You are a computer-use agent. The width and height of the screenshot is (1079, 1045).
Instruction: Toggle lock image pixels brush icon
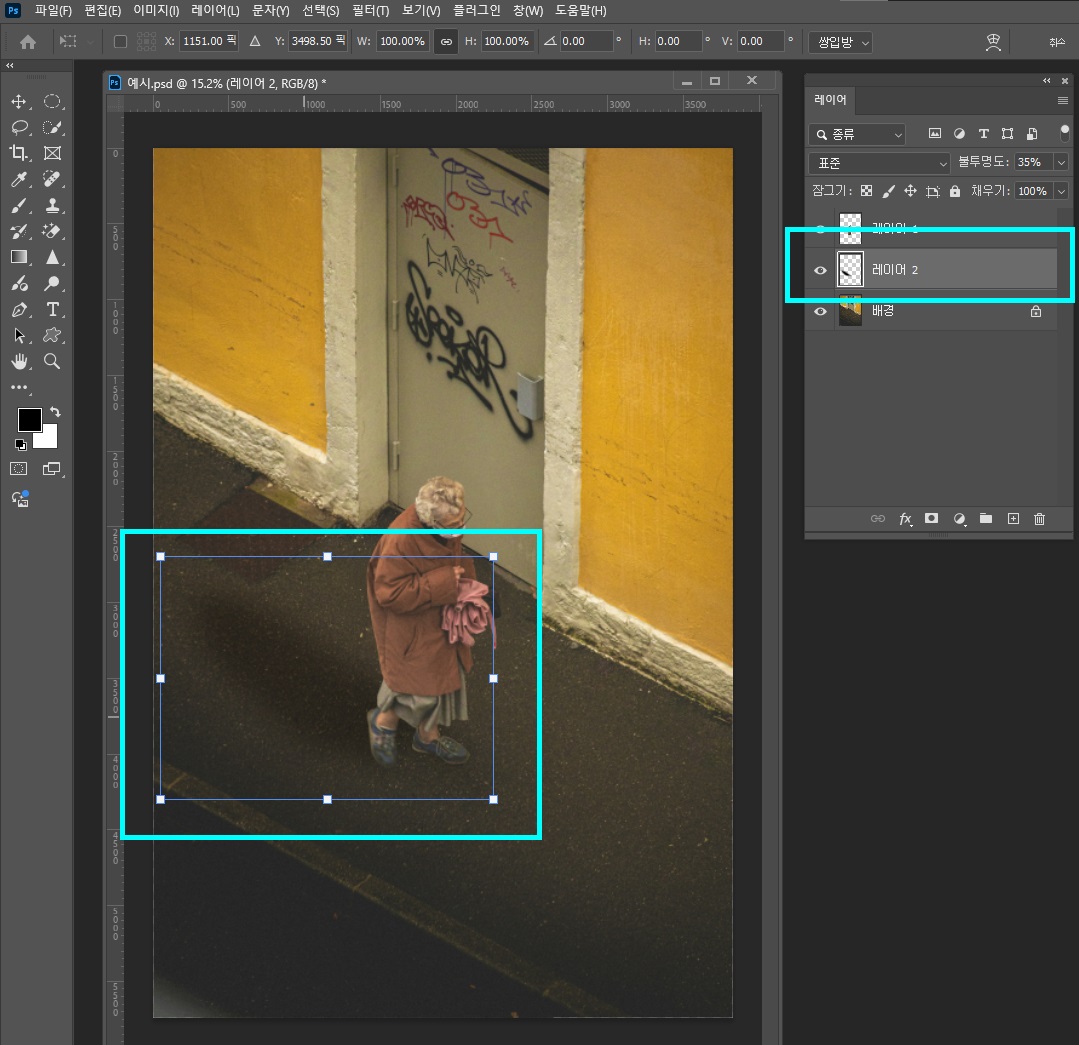coord(889,191)
